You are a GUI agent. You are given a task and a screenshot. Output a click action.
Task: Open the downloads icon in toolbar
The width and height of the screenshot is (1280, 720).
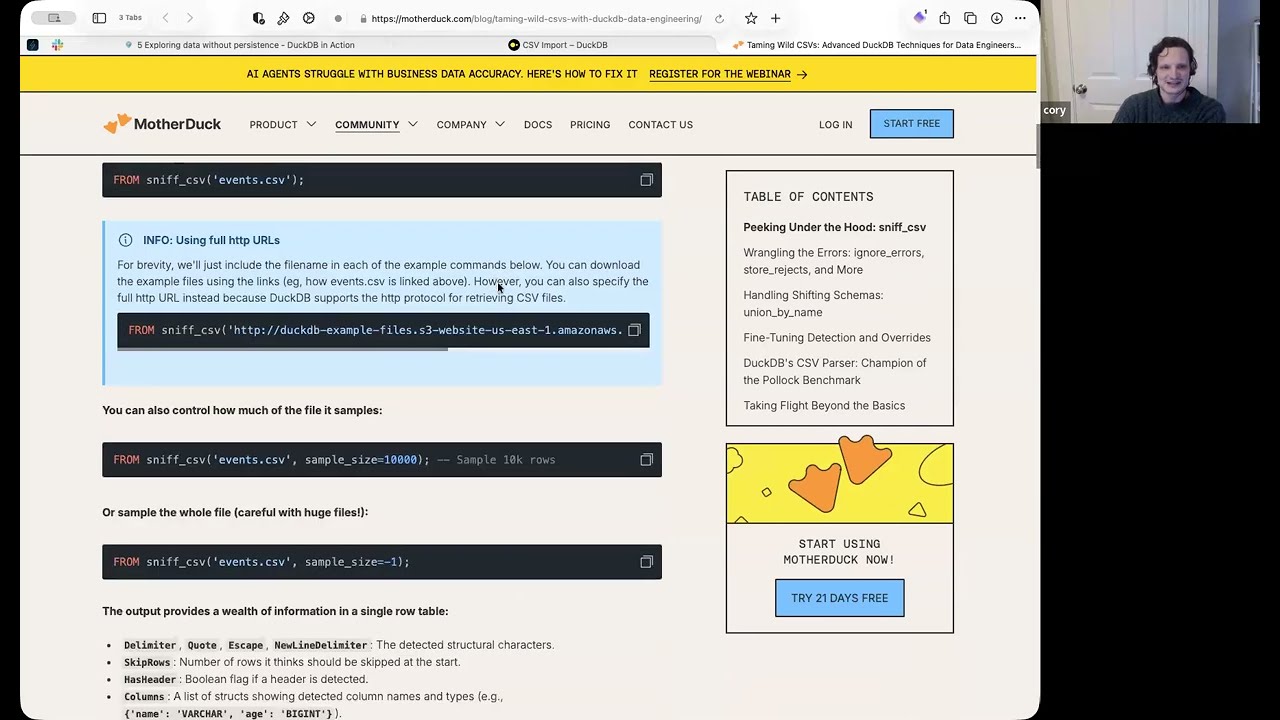tap(996, 18)
